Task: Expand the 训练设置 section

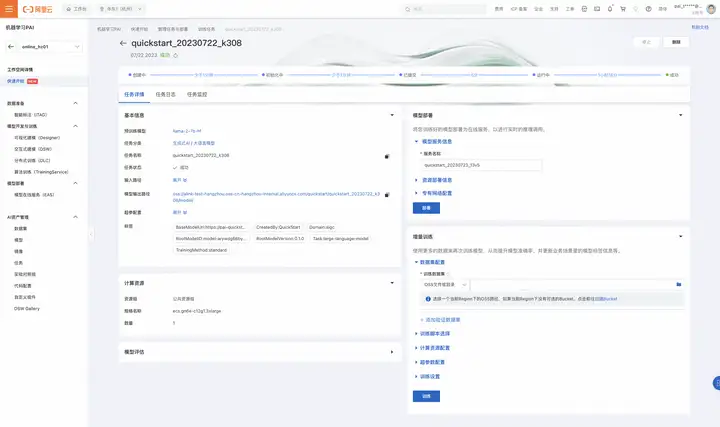Action: [x=427, y=376]
